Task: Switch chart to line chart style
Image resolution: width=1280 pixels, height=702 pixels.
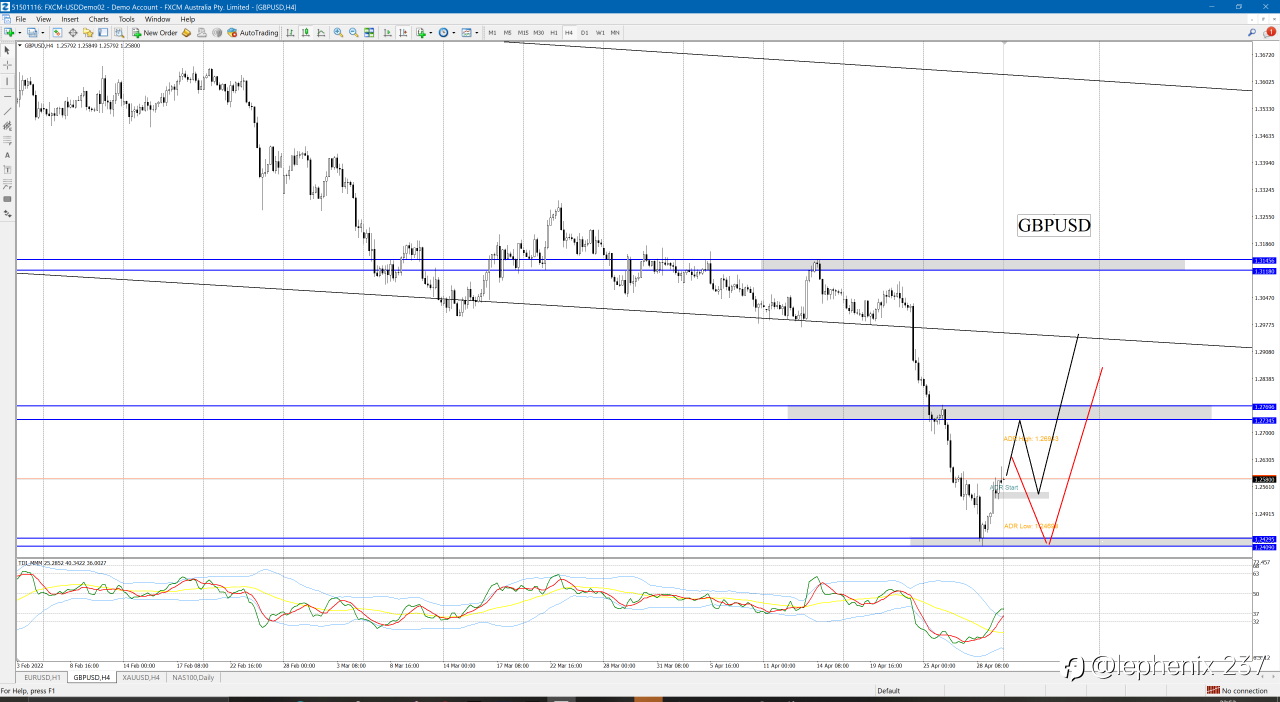Action: pyautogui.click(x=321, y=32)
